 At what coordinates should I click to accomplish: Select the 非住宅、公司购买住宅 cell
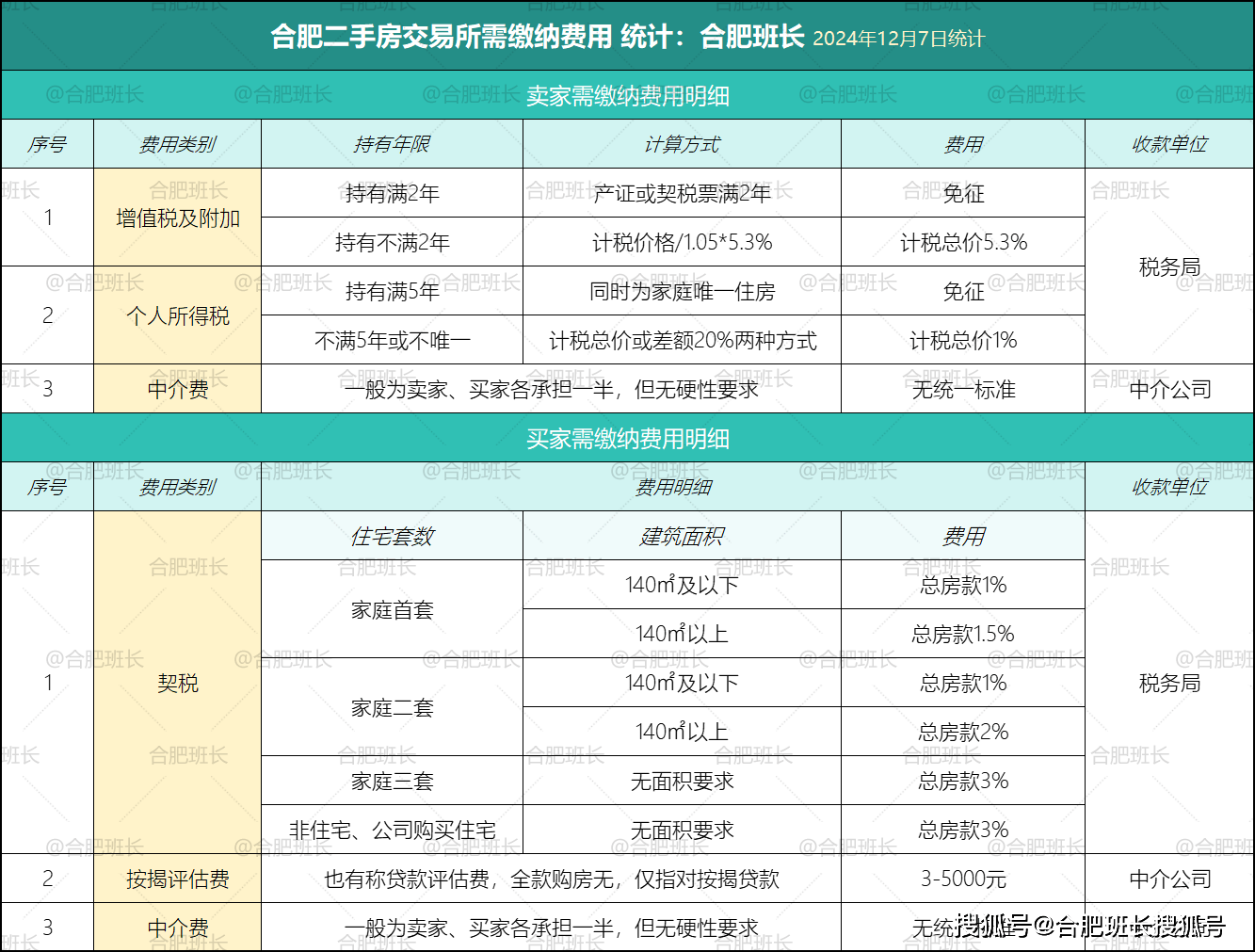392,830
